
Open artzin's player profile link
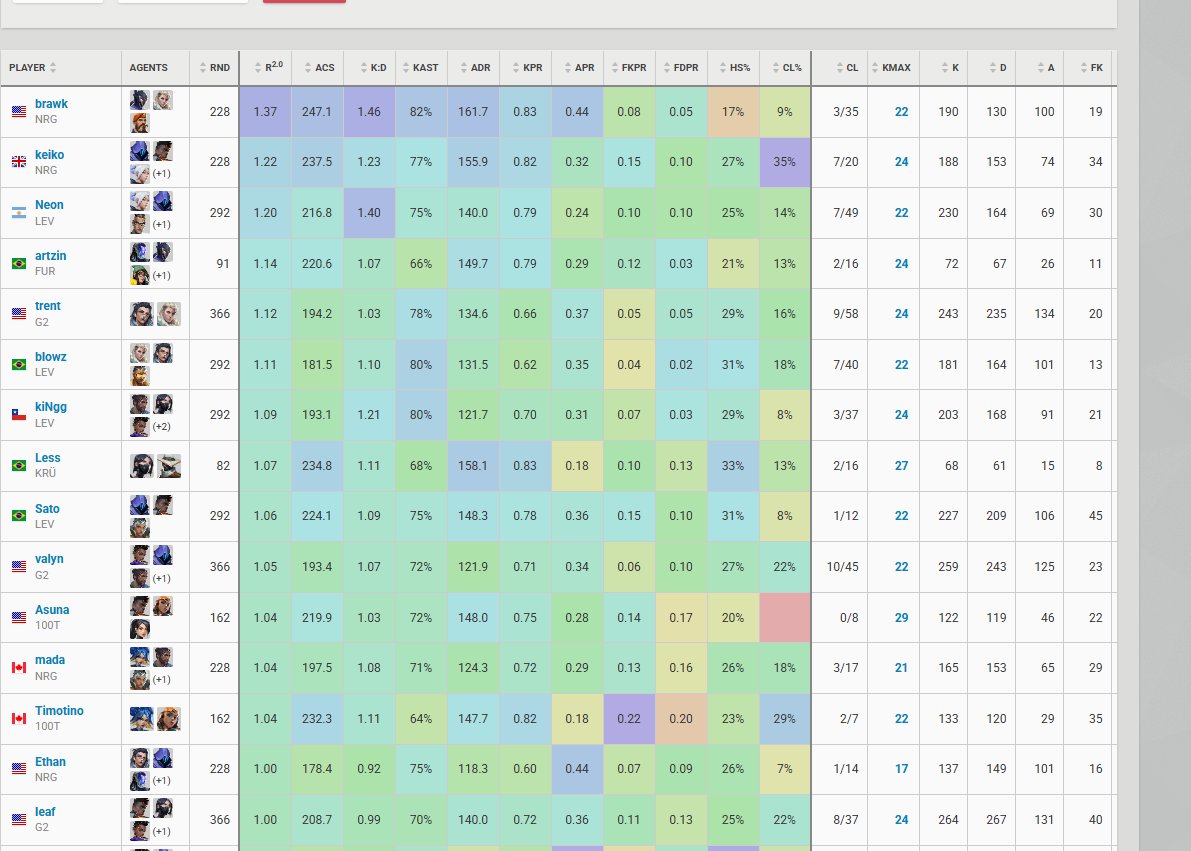(x=50, y=255)
